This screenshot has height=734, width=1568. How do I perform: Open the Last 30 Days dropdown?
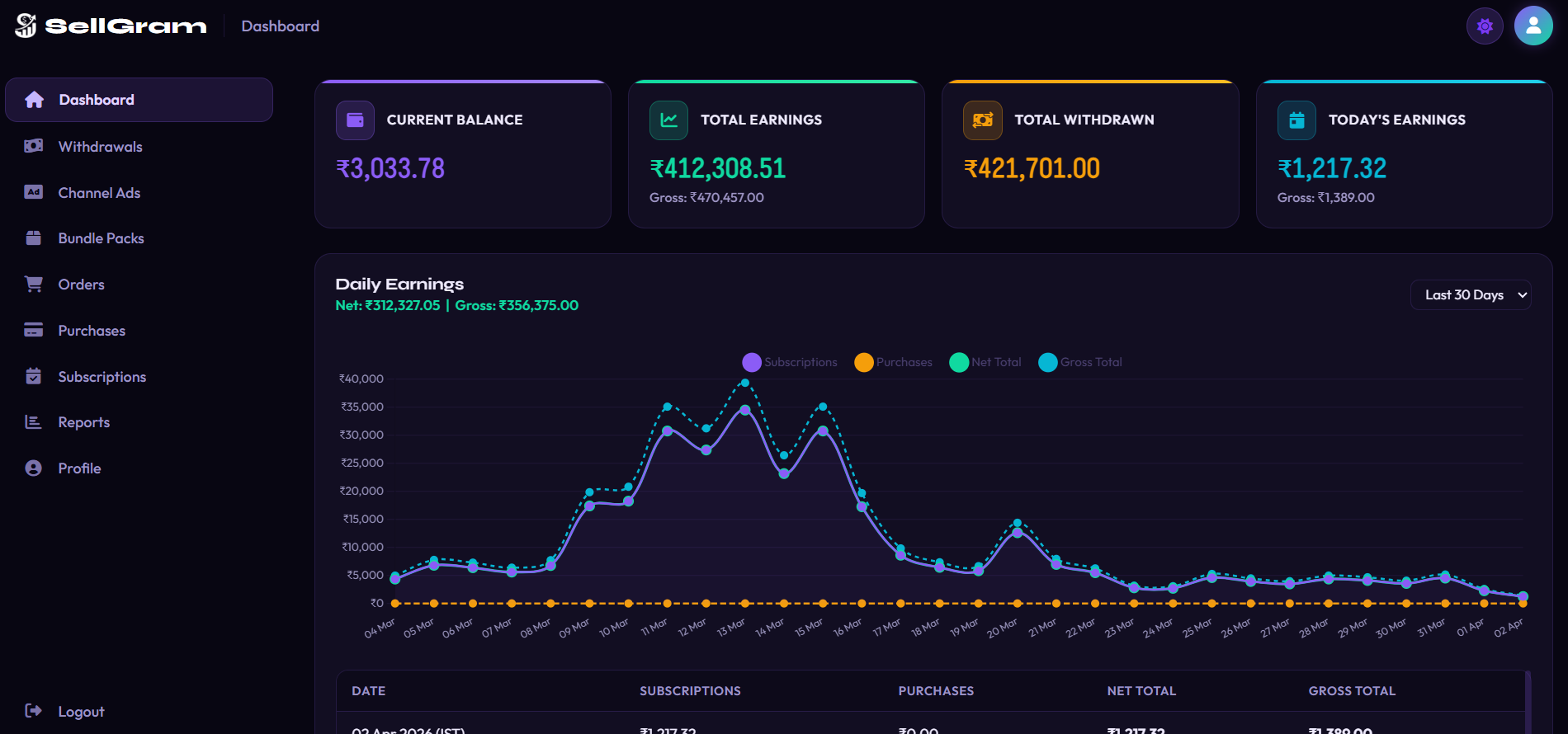(1470, 295)
